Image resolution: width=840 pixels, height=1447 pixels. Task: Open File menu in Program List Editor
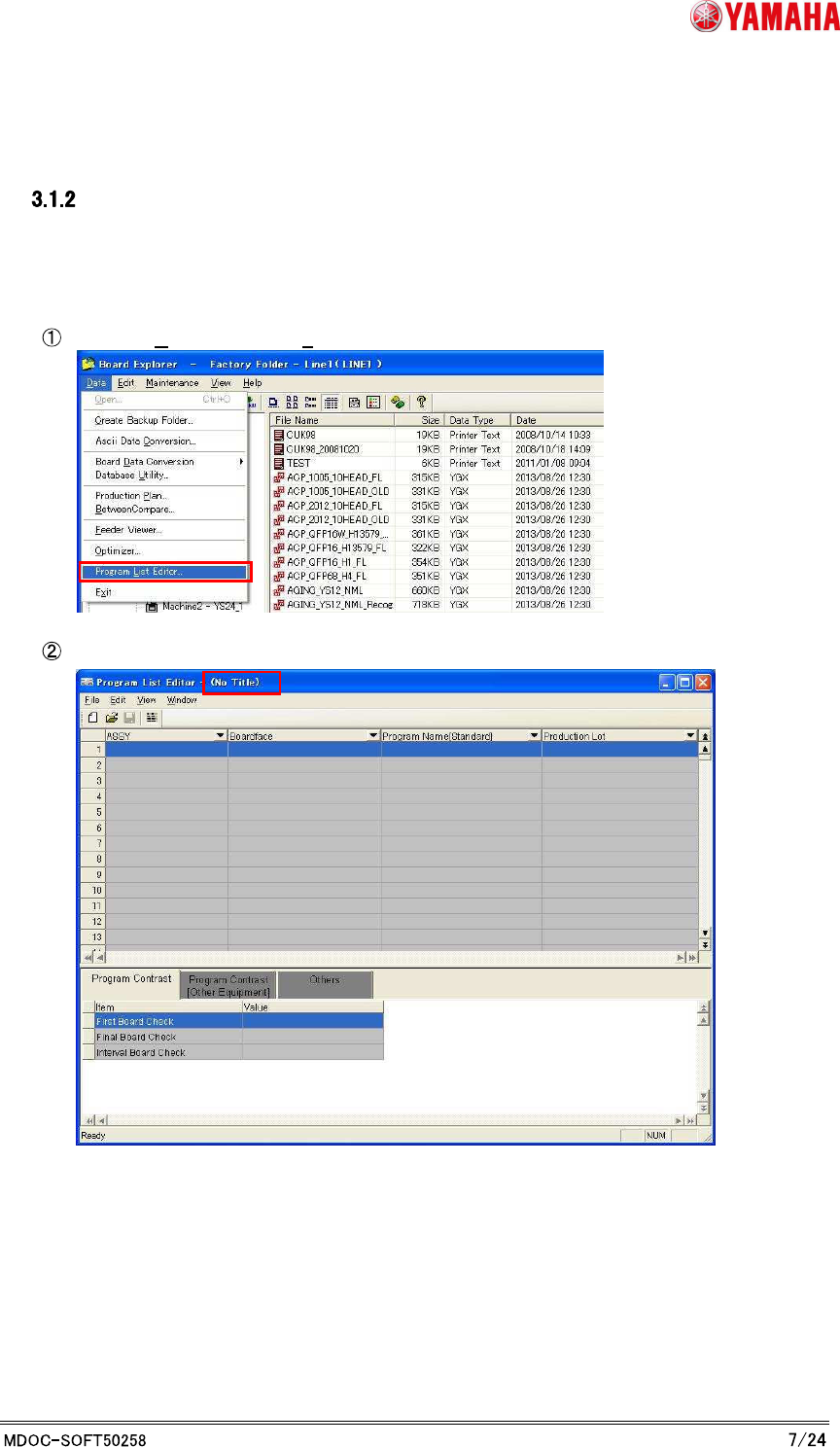point(92,700)
